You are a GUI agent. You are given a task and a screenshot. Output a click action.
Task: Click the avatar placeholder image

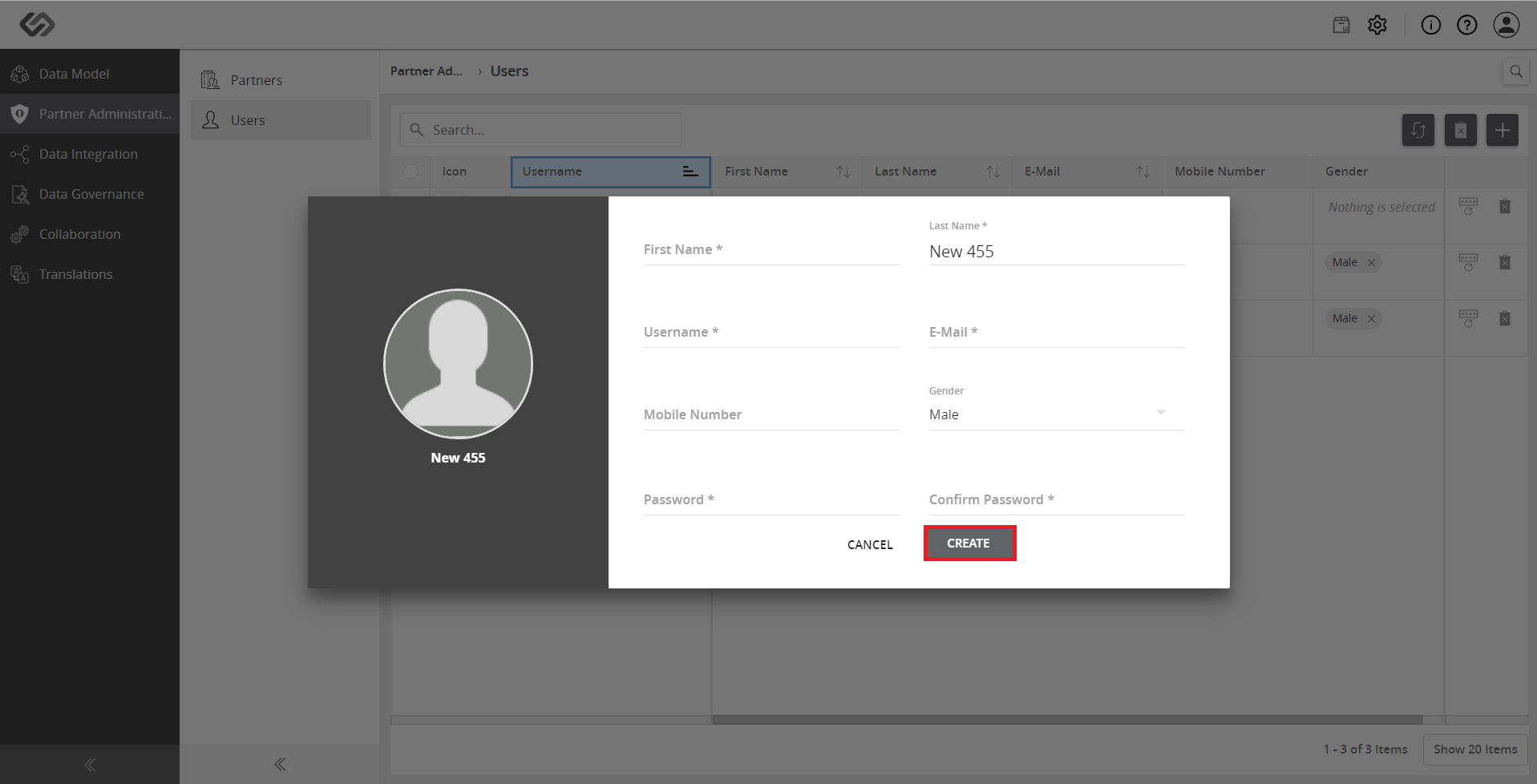[458, 364]
